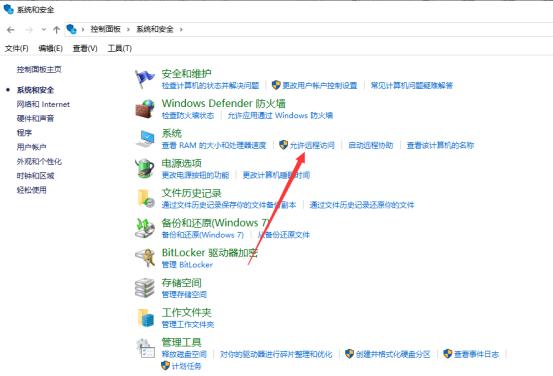This screenshot has height=376, width=553.
Task: Click 管理 BitLocker link
Action: click(x=187, y=265)
